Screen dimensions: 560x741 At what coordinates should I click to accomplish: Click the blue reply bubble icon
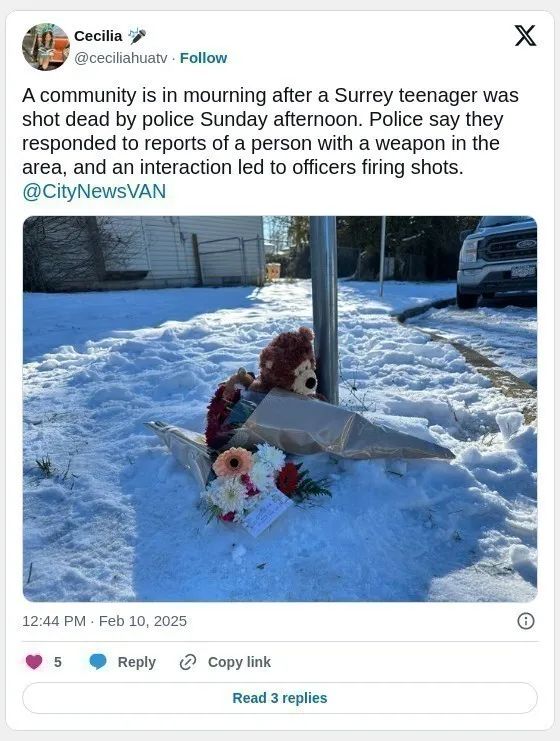tap(98, 662)
